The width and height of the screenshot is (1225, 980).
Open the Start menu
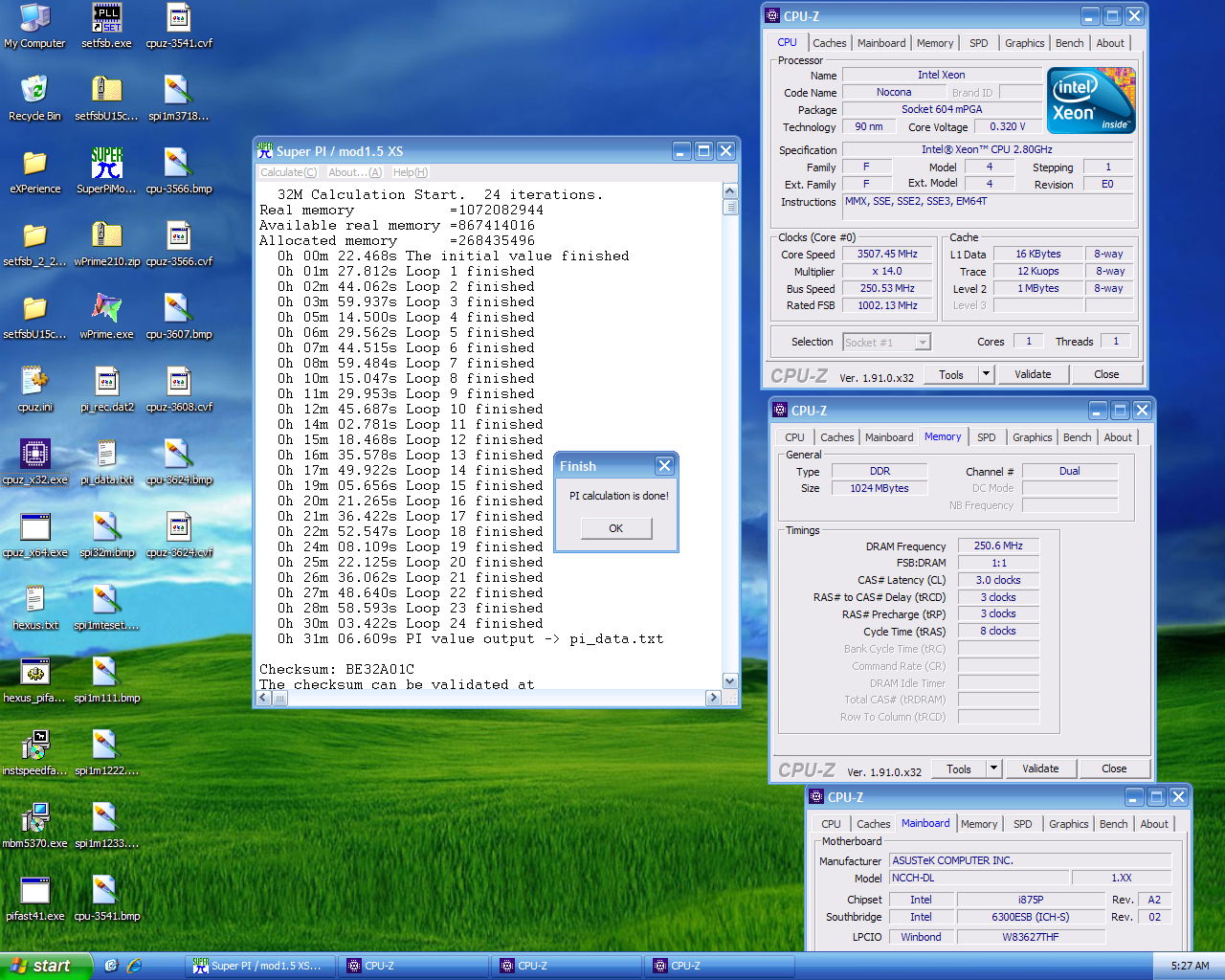(x=46, y=966)
